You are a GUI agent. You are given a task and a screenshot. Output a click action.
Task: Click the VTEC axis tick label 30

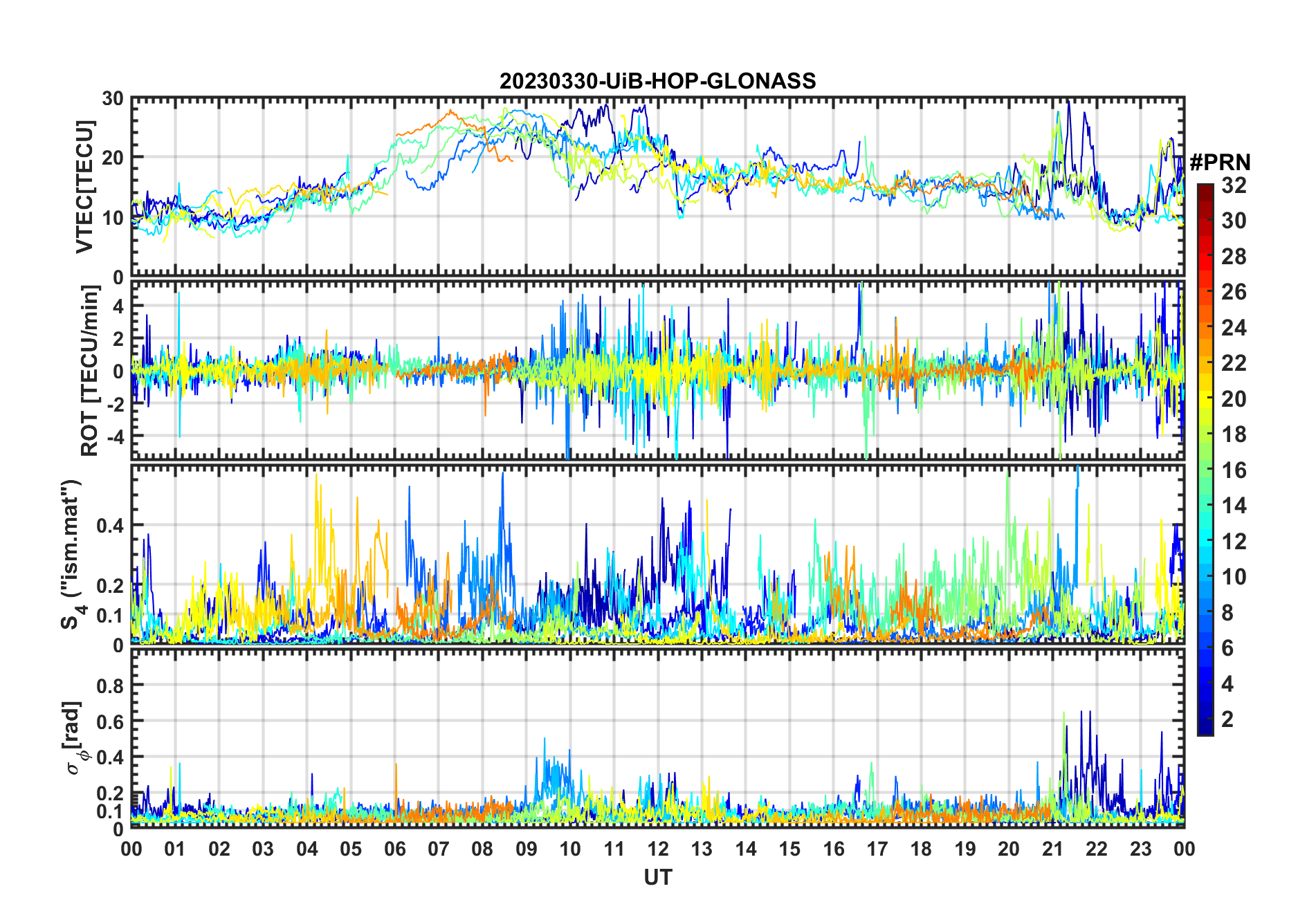tap(113, 98)
